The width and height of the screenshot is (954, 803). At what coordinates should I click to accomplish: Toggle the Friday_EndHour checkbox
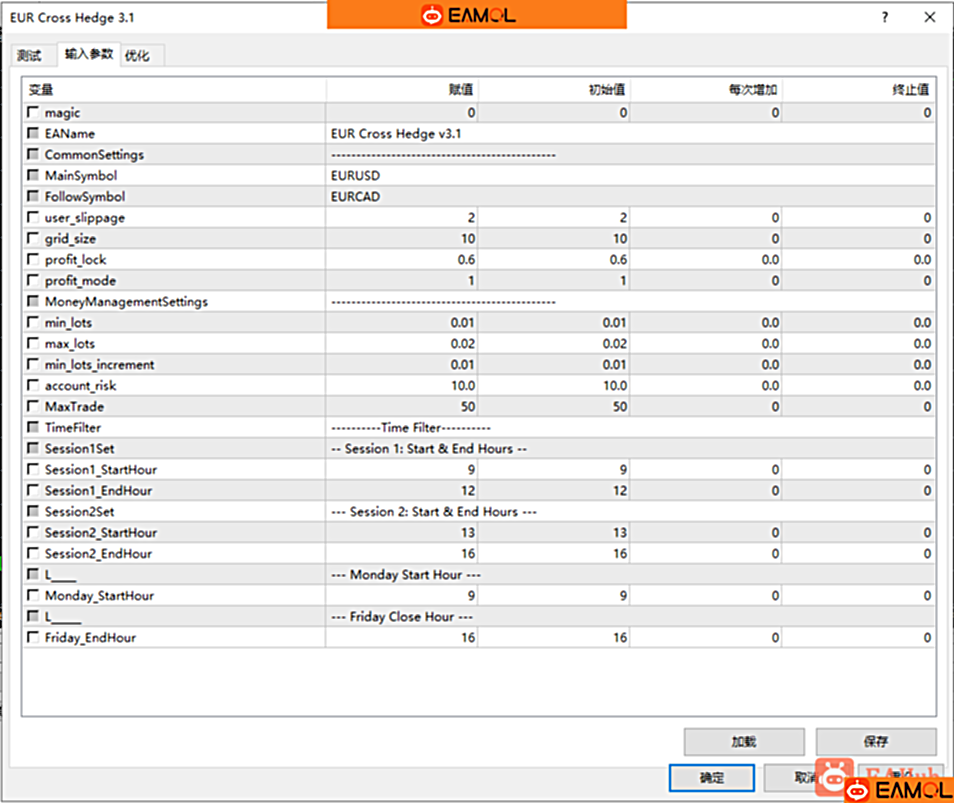(x=34, y=637)
